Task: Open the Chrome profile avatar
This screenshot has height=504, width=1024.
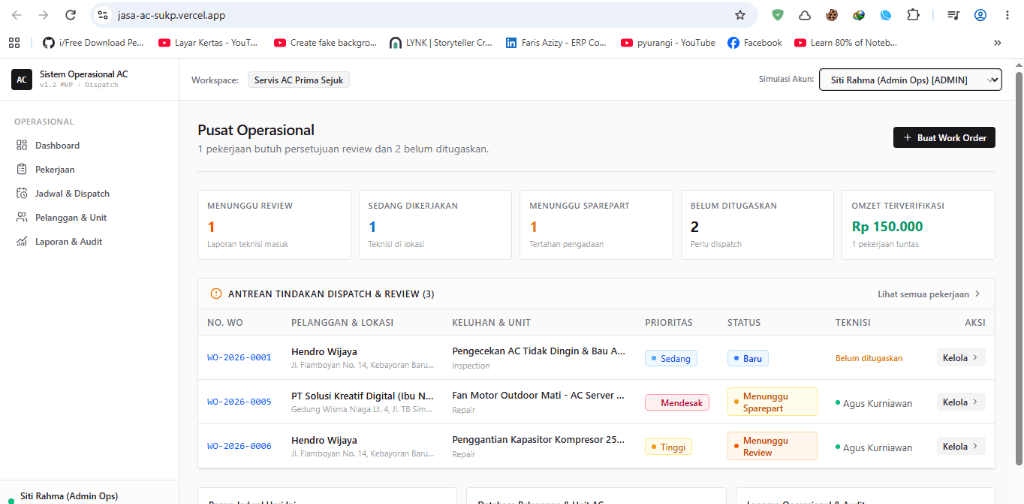Action: point(980,15)
